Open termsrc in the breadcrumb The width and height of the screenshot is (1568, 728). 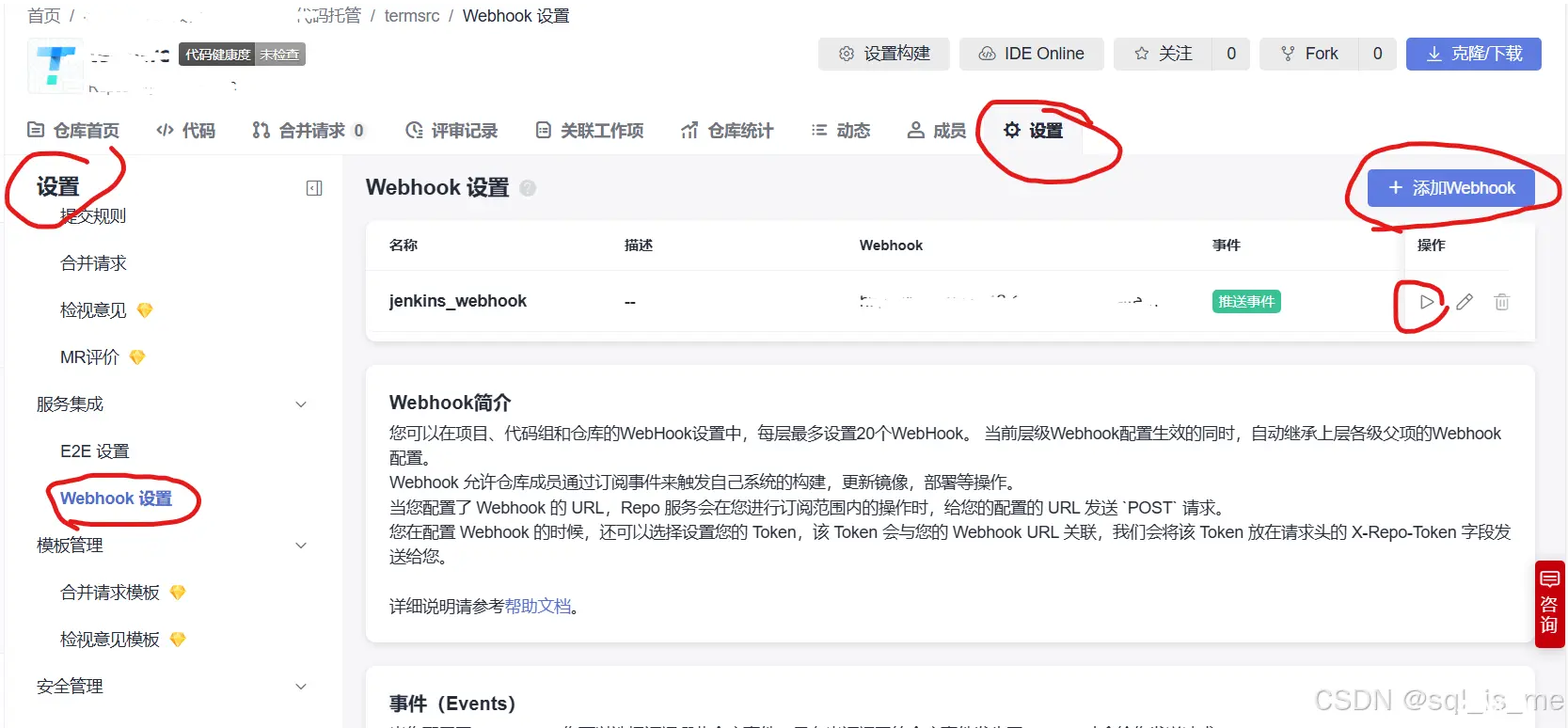coord(412,16)
